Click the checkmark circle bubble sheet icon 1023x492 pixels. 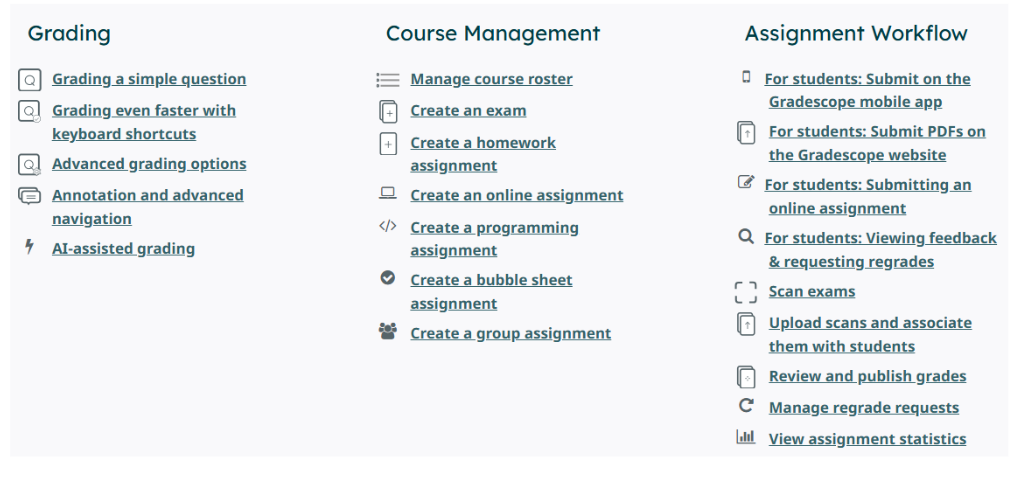click(x=388, y=278)
